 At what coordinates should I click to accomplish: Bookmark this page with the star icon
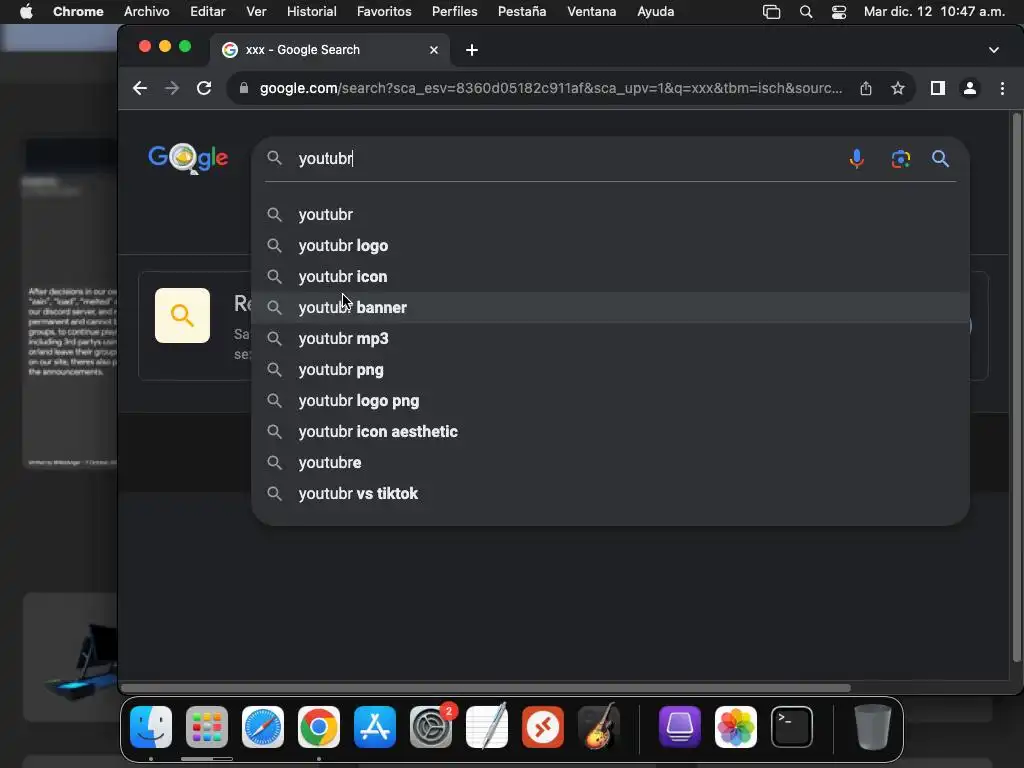pos(898,88)
